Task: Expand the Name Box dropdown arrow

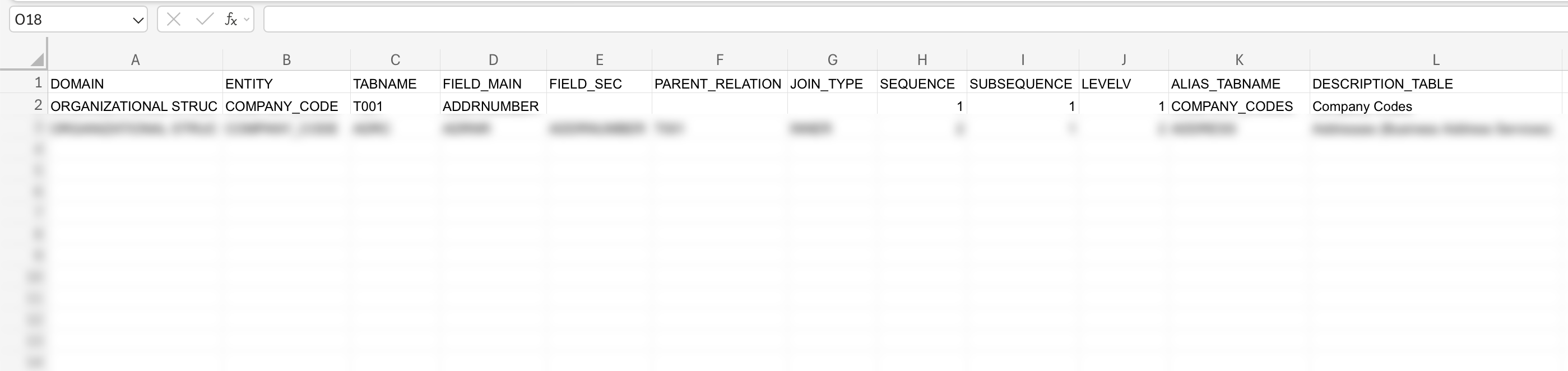Action: (x=137, y=20)
